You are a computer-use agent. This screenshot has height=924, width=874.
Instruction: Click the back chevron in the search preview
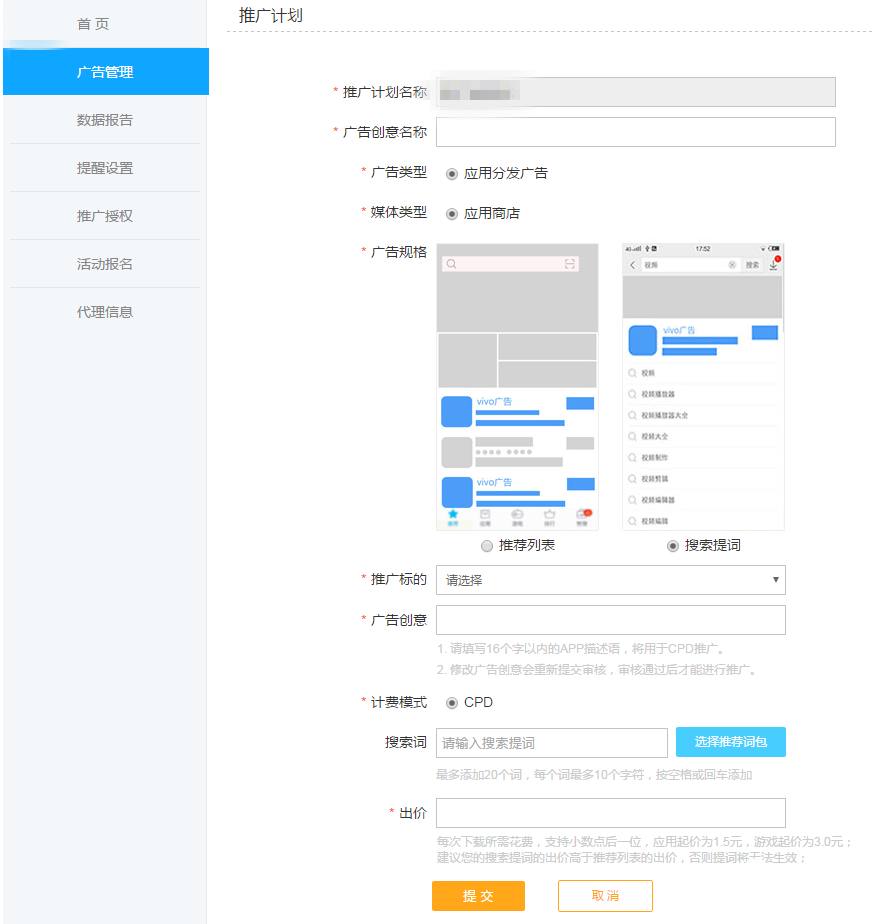(x=632, y=265)
